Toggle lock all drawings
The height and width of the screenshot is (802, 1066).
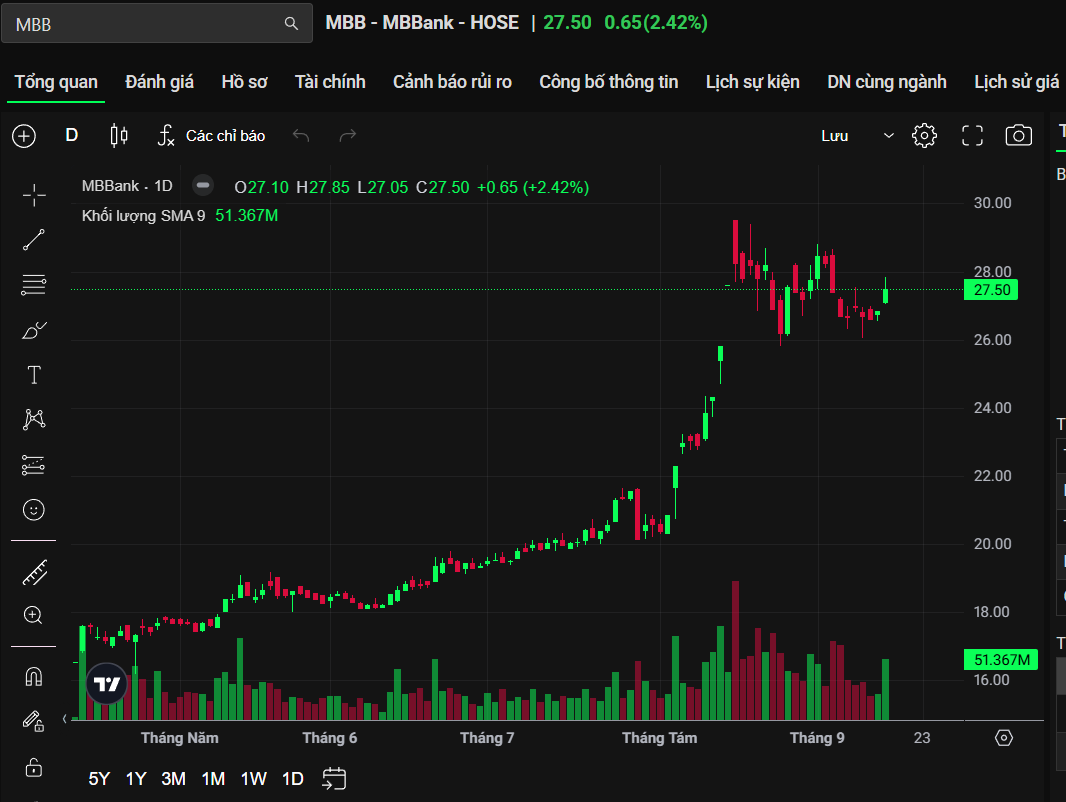(34, 767)
